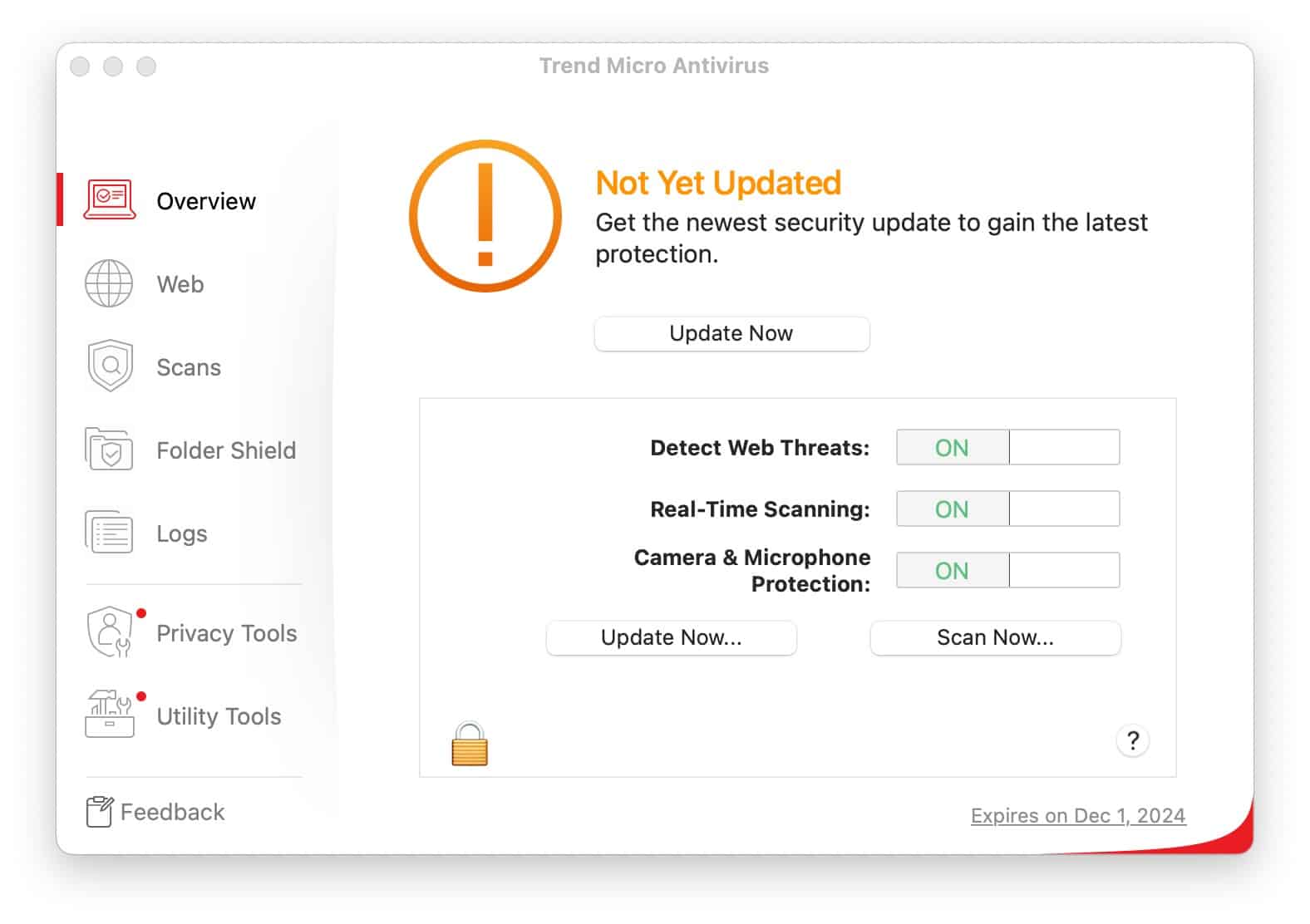Open the Utility Tools toolbox icon
Screen dimensions: 1310x924
[x=109, y=714]
